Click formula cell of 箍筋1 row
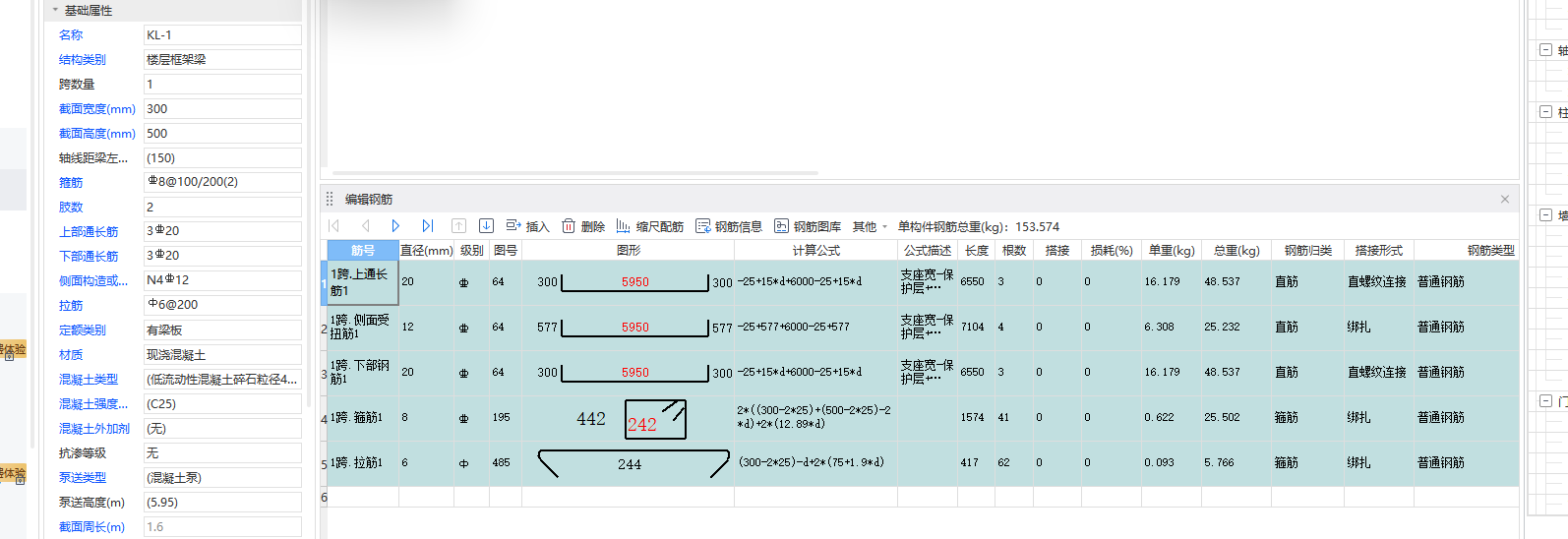Screen dimensions: 1568x539 pos(815,418)
